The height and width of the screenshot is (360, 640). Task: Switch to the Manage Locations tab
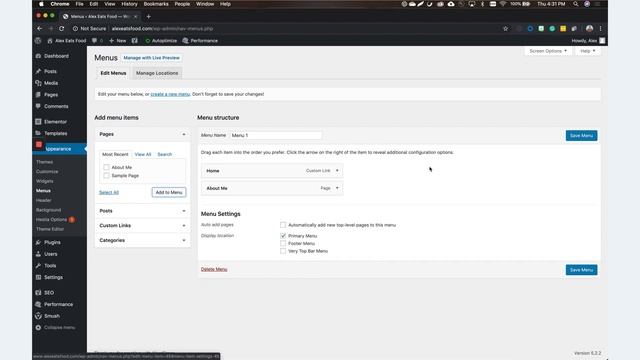pyautogui.click(x=157, y=73)
